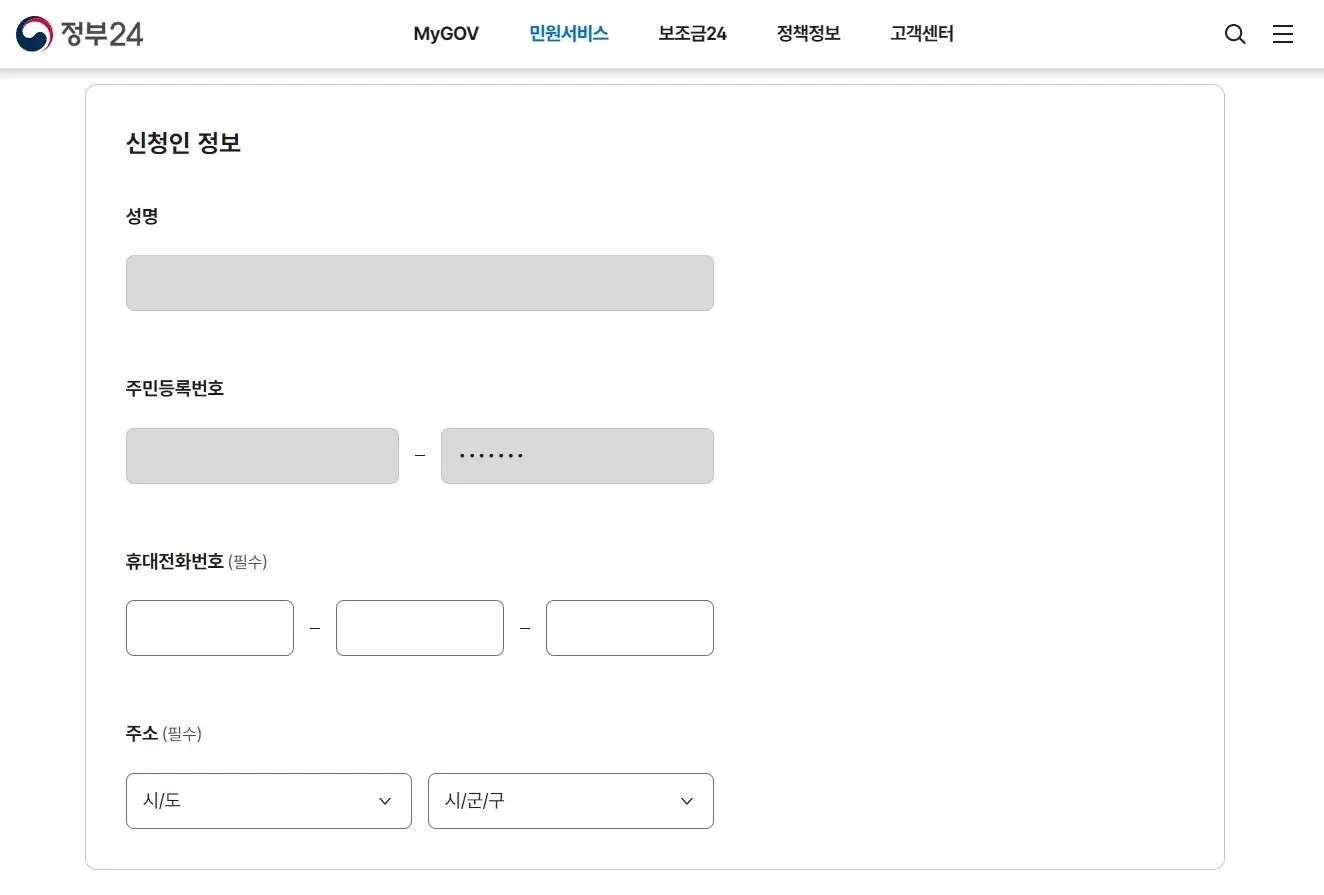Screen dimensions: 1324x895
Task: Click the masked resident number field
Action: point(577,455)
